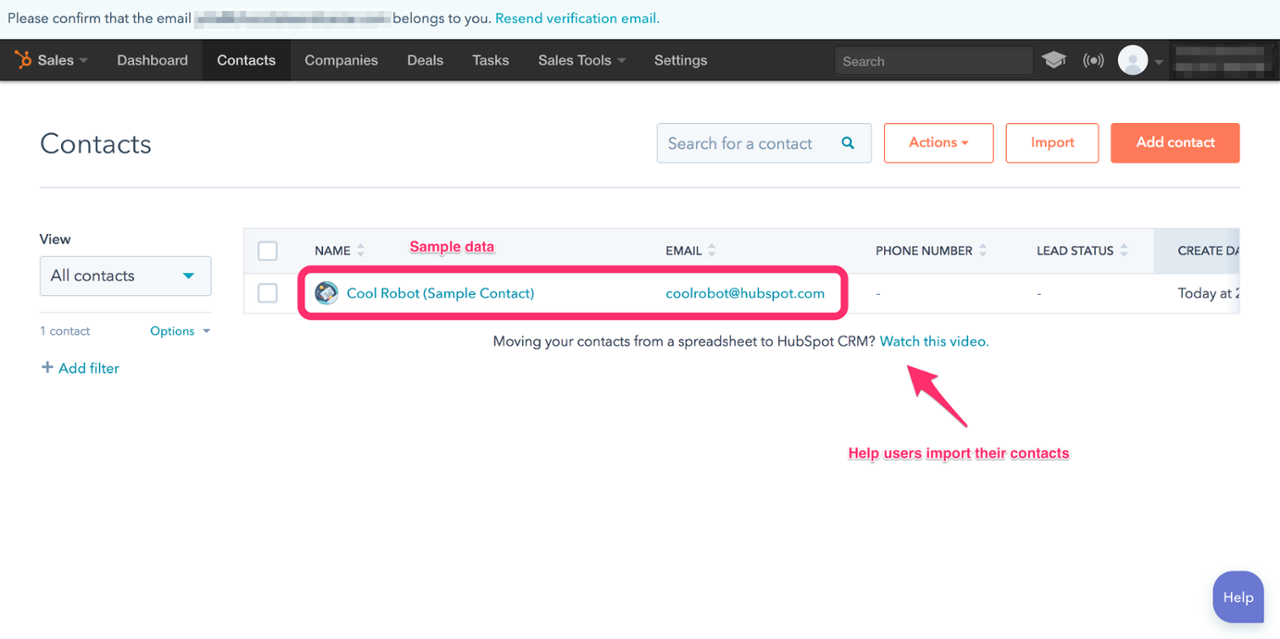
Task: Click the HubSpot sprocket logo icon
Action: click(x=23, y=60)
